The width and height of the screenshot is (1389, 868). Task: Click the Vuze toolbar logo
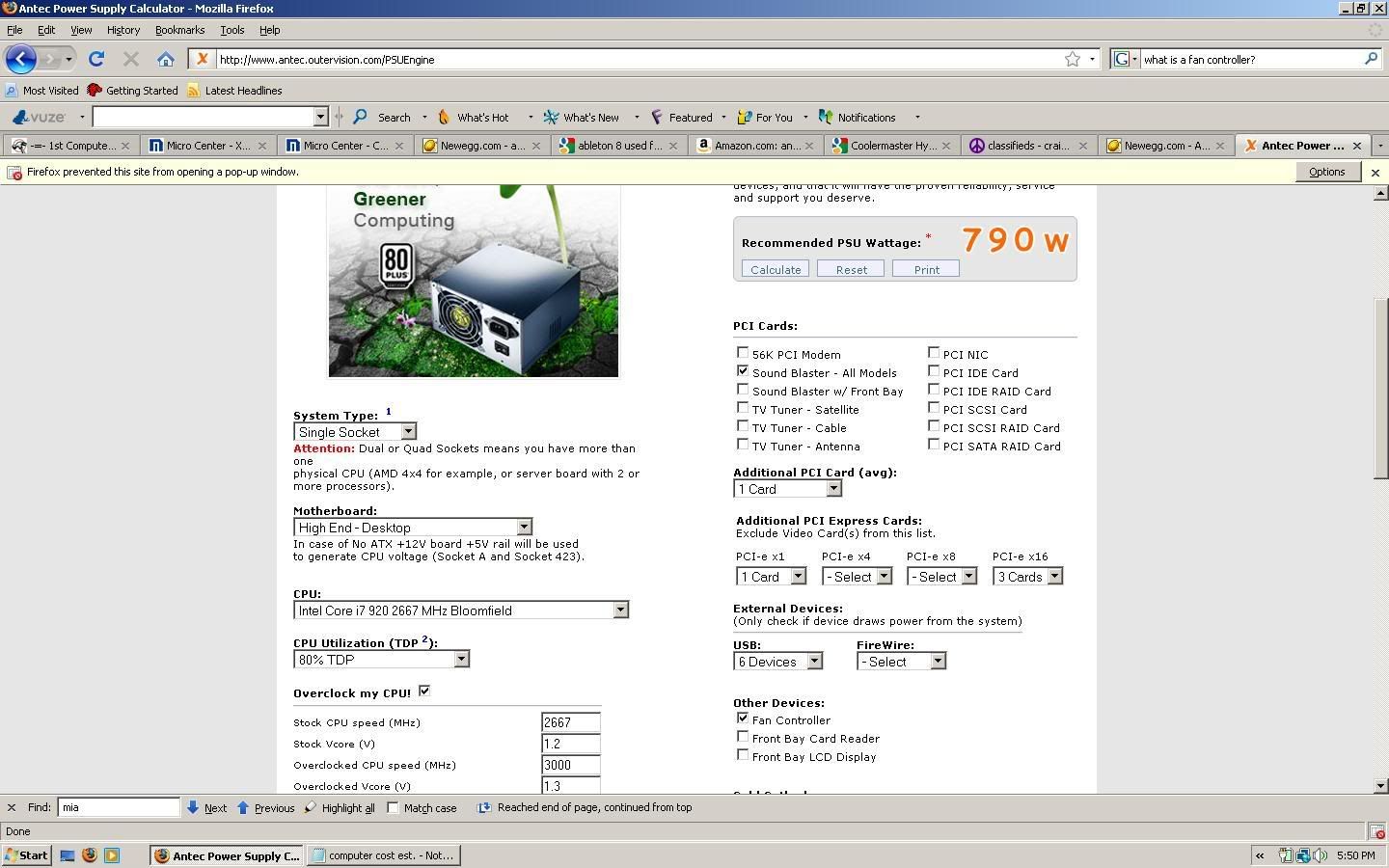39,117
